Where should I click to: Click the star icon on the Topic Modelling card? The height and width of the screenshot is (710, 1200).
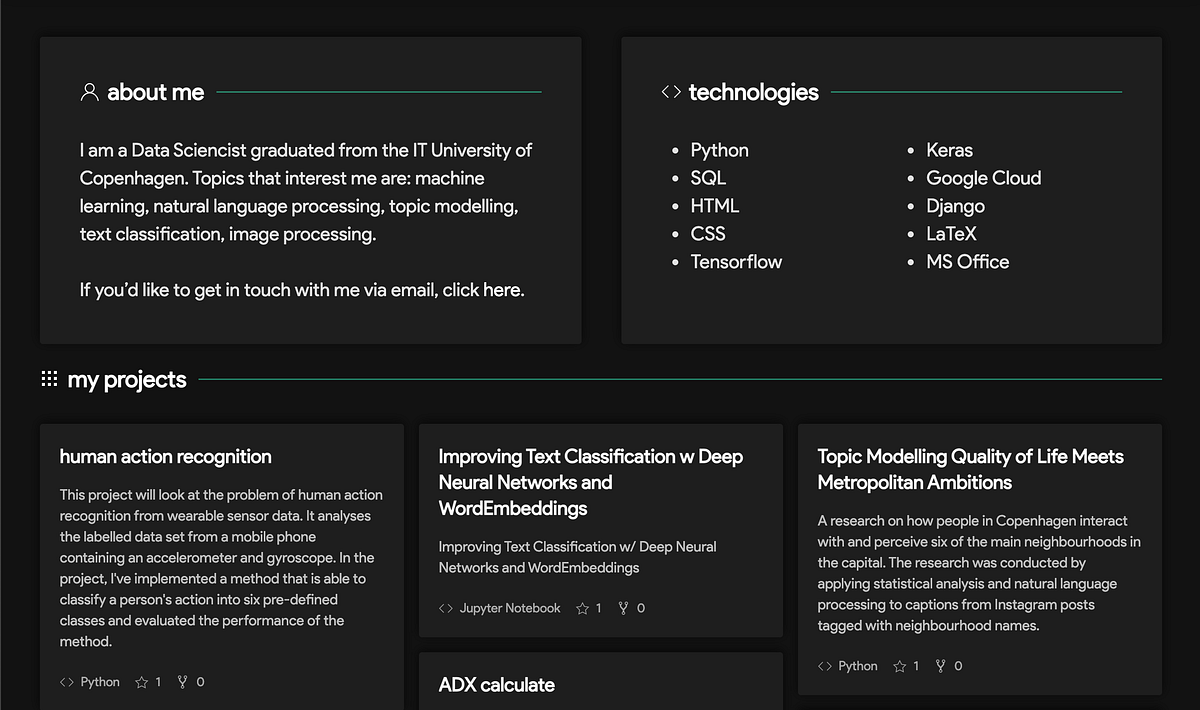tap(900, 665)
